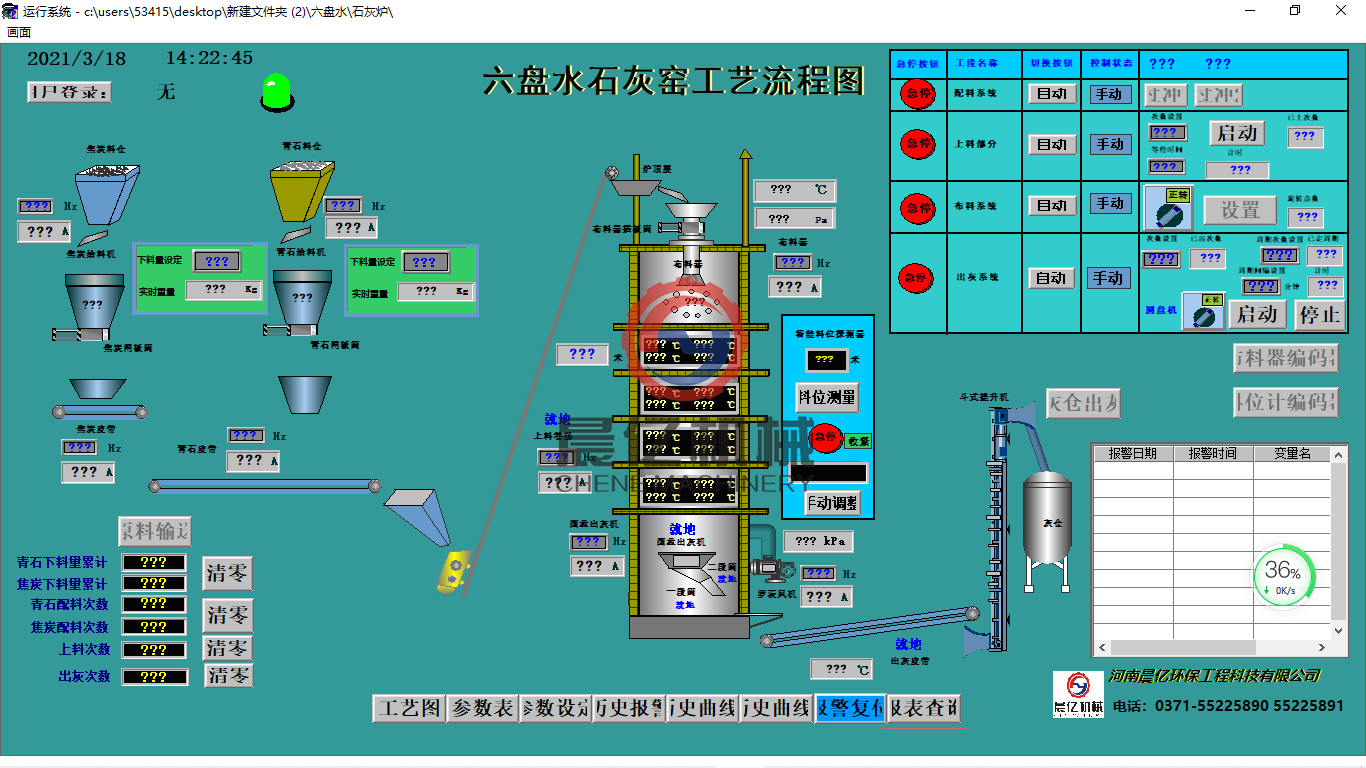The image size is (1366, 768).
Task: Click the 下料量设定 input for 焦炭
Action: (217, 262)
